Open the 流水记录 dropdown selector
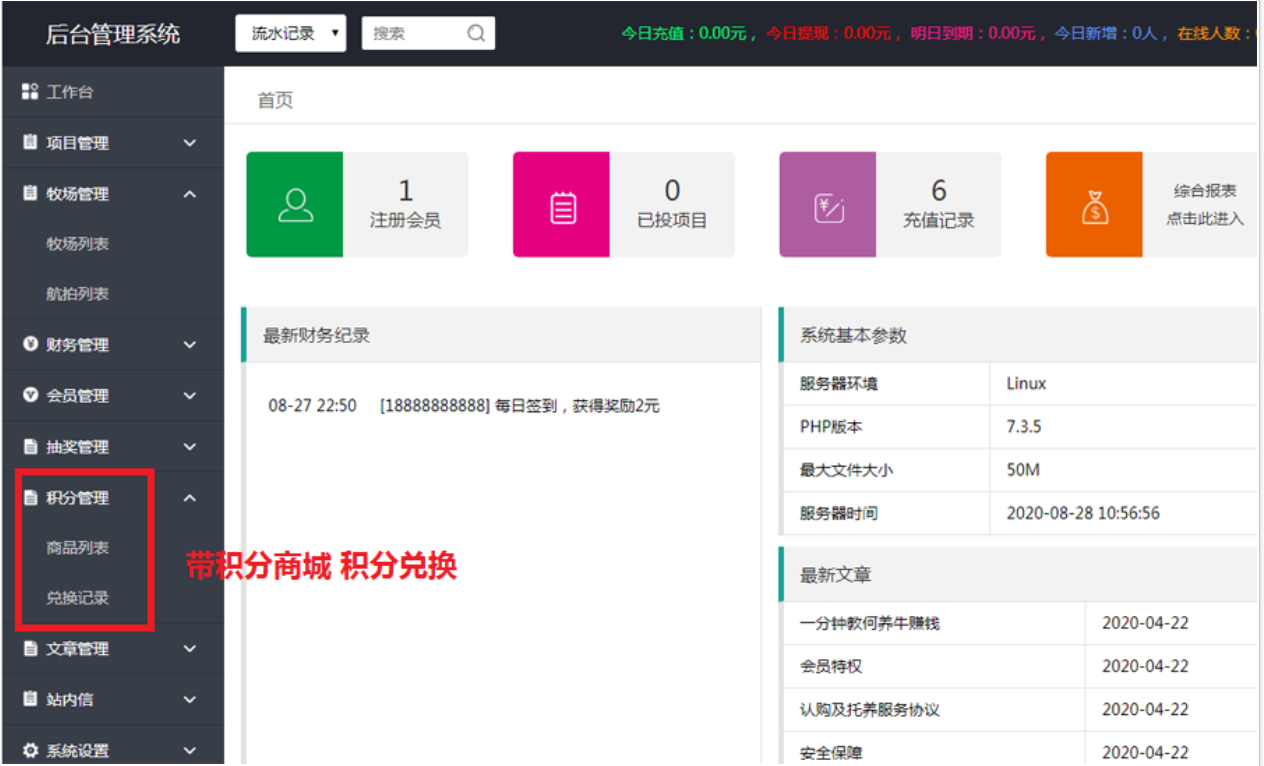The image size is (1264, 766). (290, 32)
